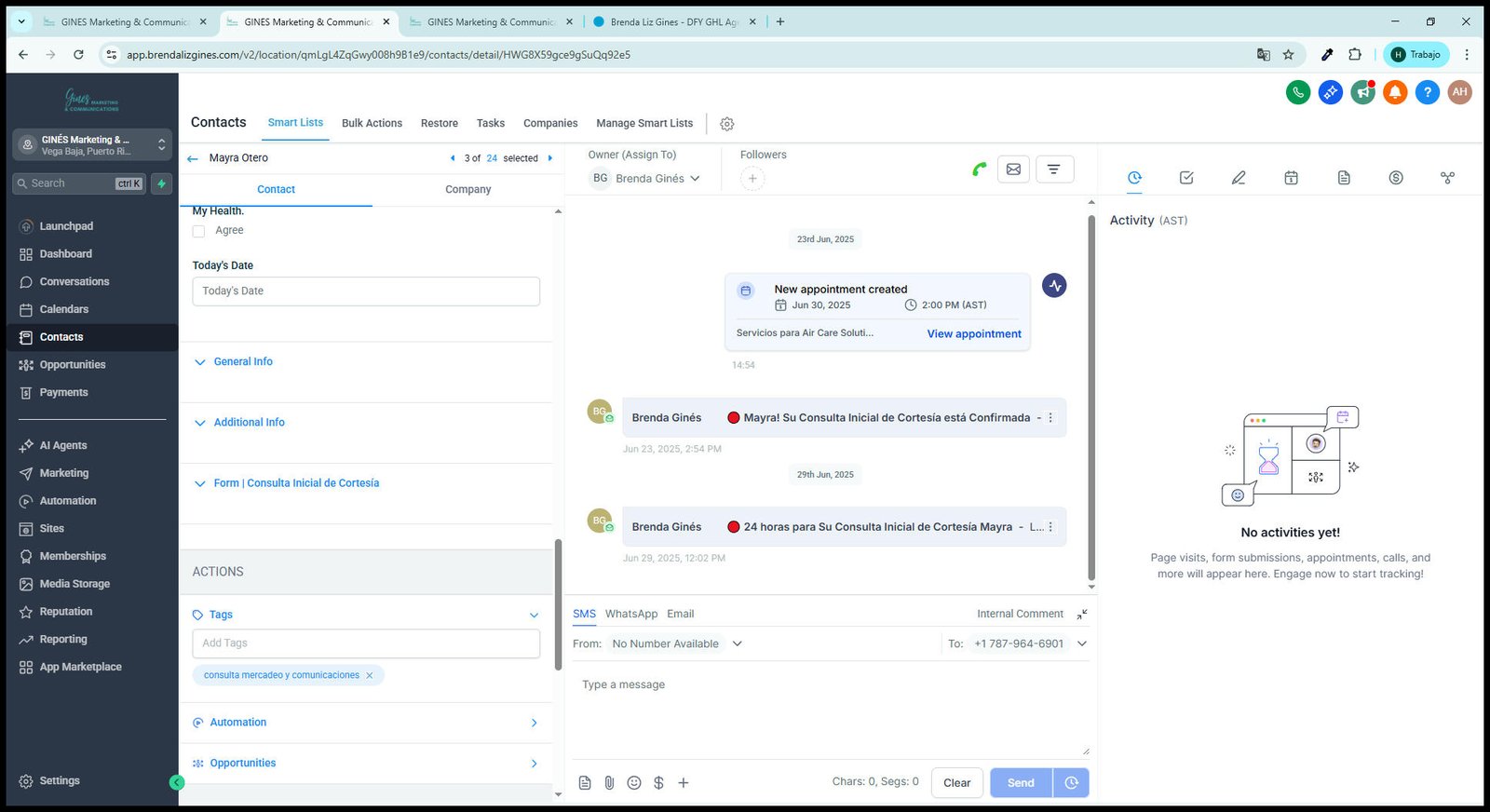Click the contacts settings gear icon
This screenshot has width=1490, height=812.
point(727,124)
